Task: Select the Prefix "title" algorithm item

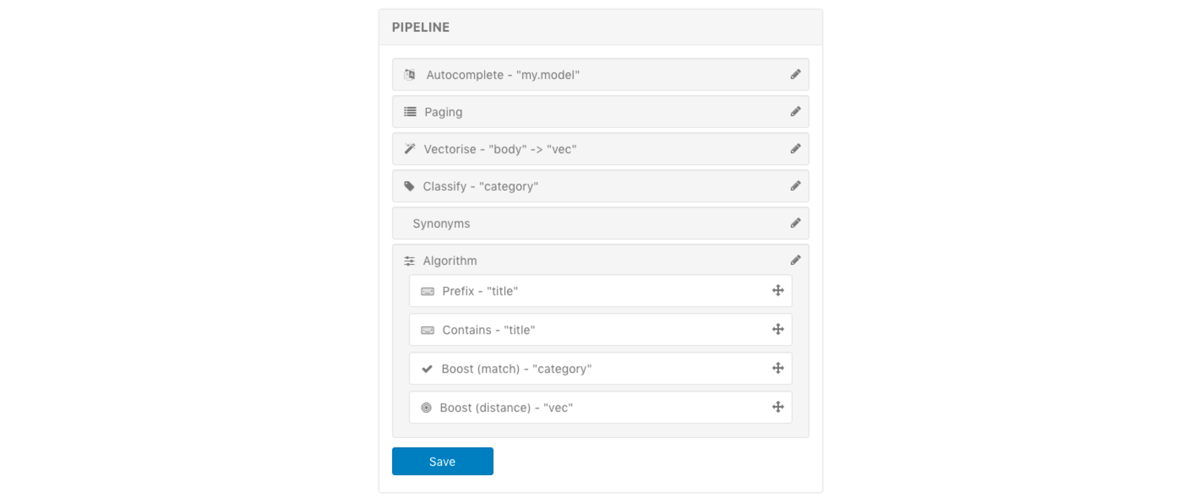Action: (x=600, y=291)
